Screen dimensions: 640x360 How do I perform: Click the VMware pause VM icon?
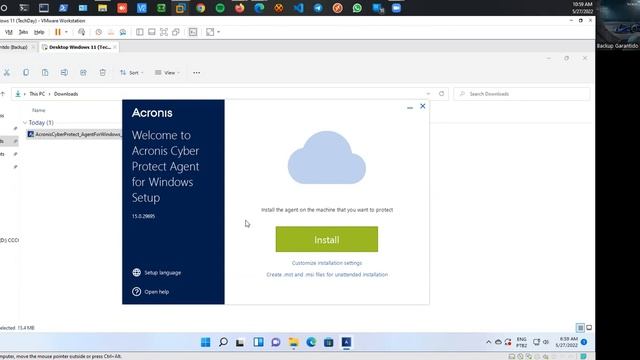(x=58, y=32)
